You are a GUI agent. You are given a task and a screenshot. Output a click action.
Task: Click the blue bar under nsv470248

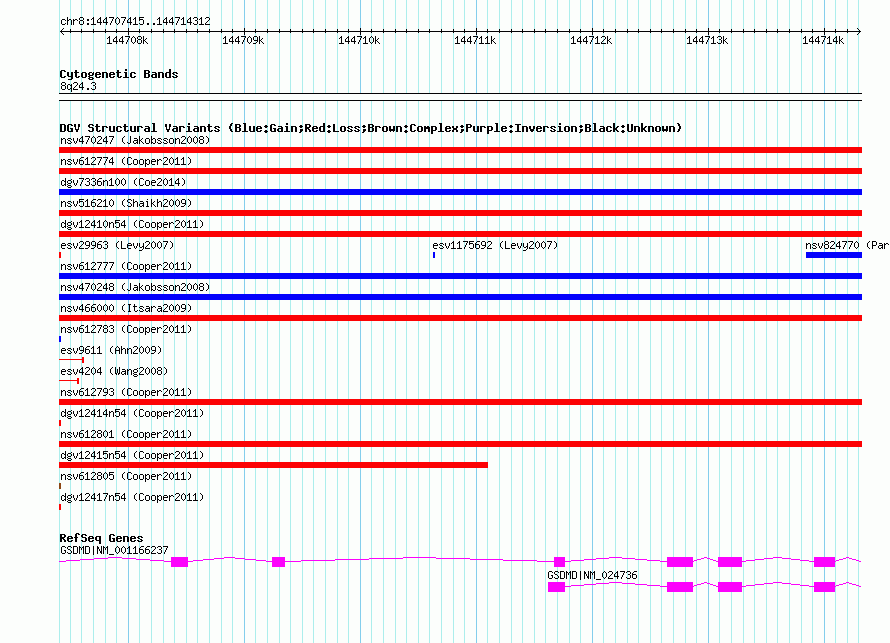[460, 297]
